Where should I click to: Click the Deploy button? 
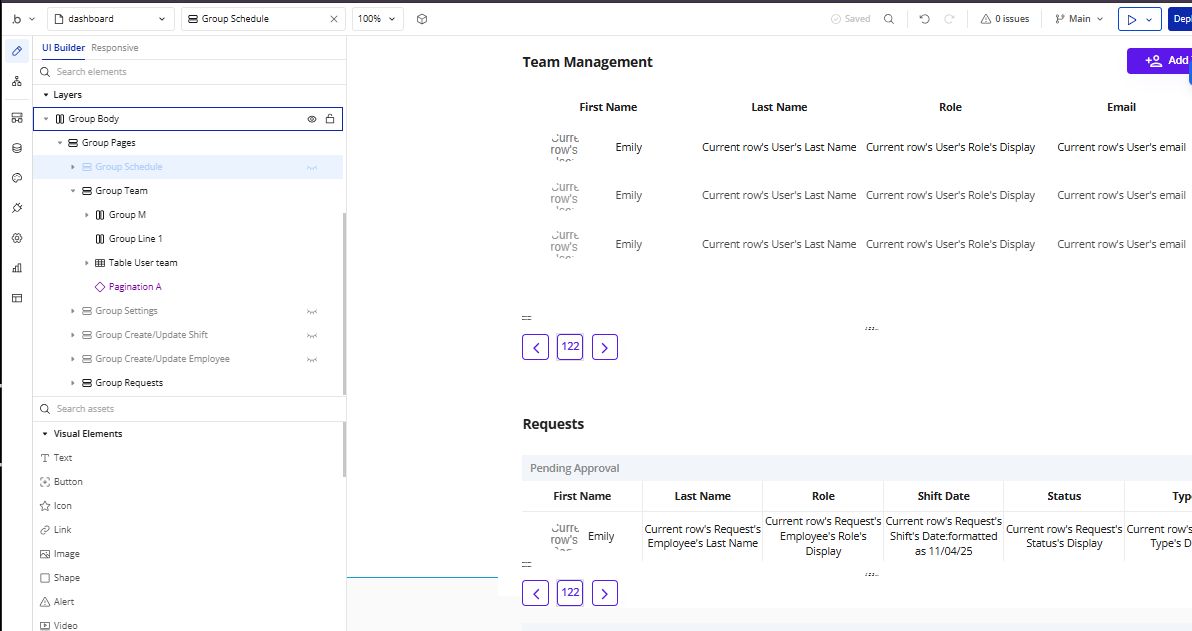click(1180, 19)
